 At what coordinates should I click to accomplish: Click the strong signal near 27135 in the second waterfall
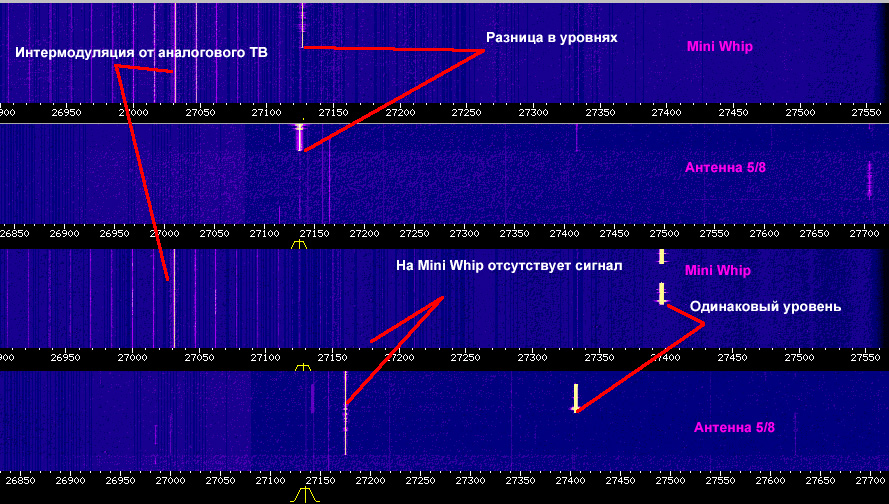[300, 137]
